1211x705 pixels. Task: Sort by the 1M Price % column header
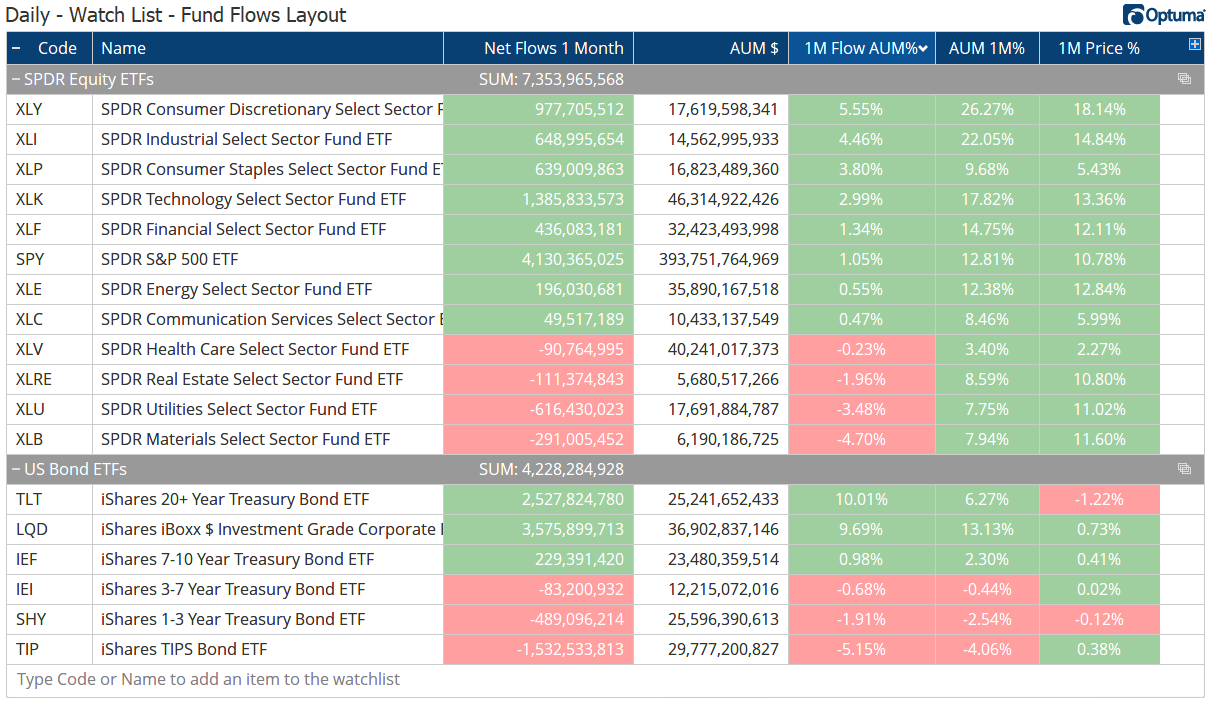pos(1099,48)
